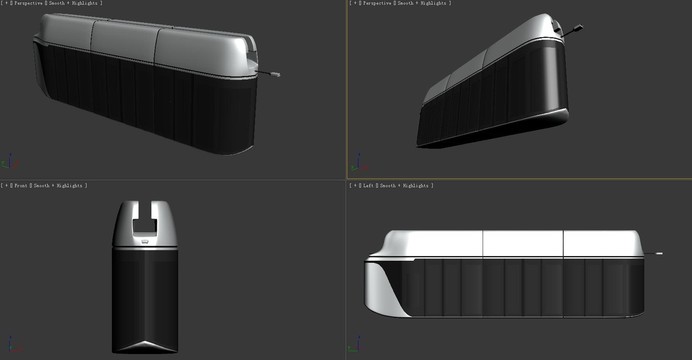Select the small antenna rod in Left viewport
Screen dimensions: 692x360
[654, 253]
